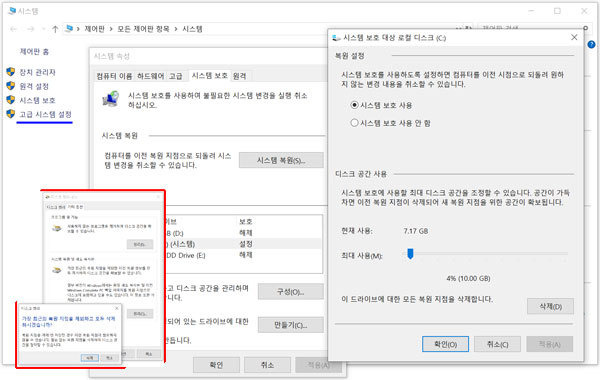Click the 7.17 GB current usage value
The width and height of the screenshot is (600, 380).
tap(416, 231)
